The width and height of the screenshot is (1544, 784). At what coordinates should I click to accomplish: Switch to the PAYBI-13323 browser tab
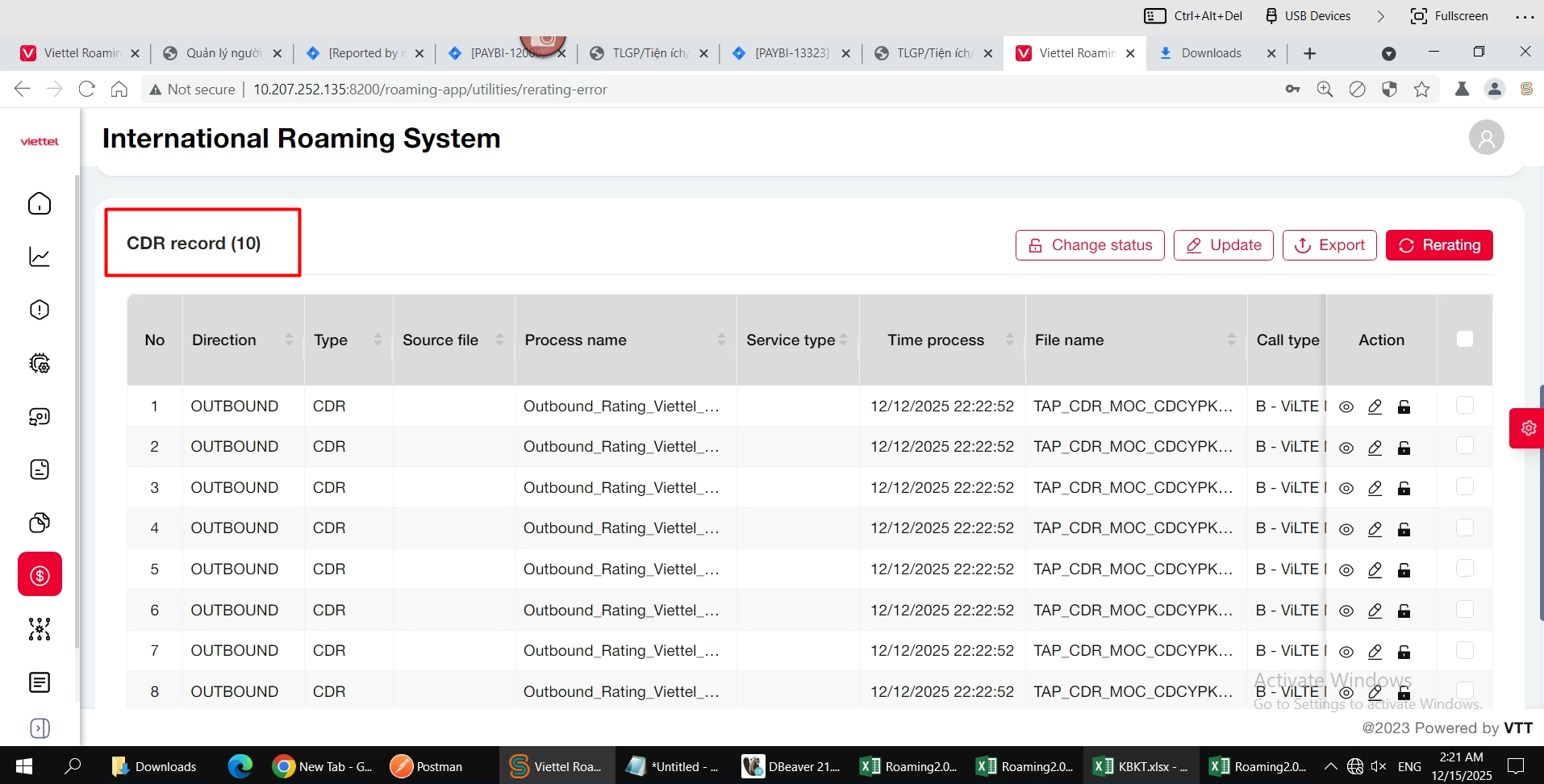click(791, 53)
